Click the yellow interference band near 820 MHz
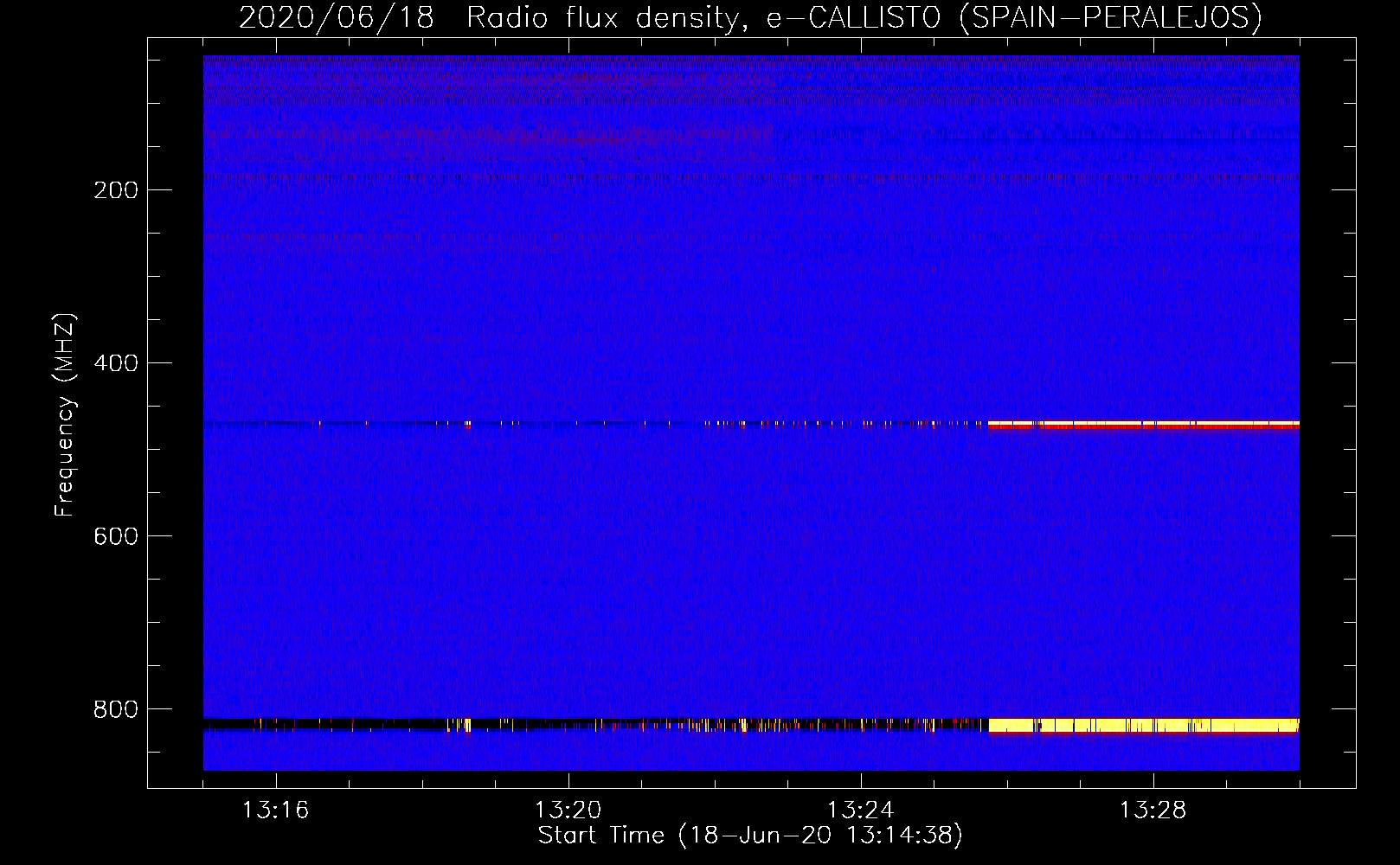 pos(1143,725)
